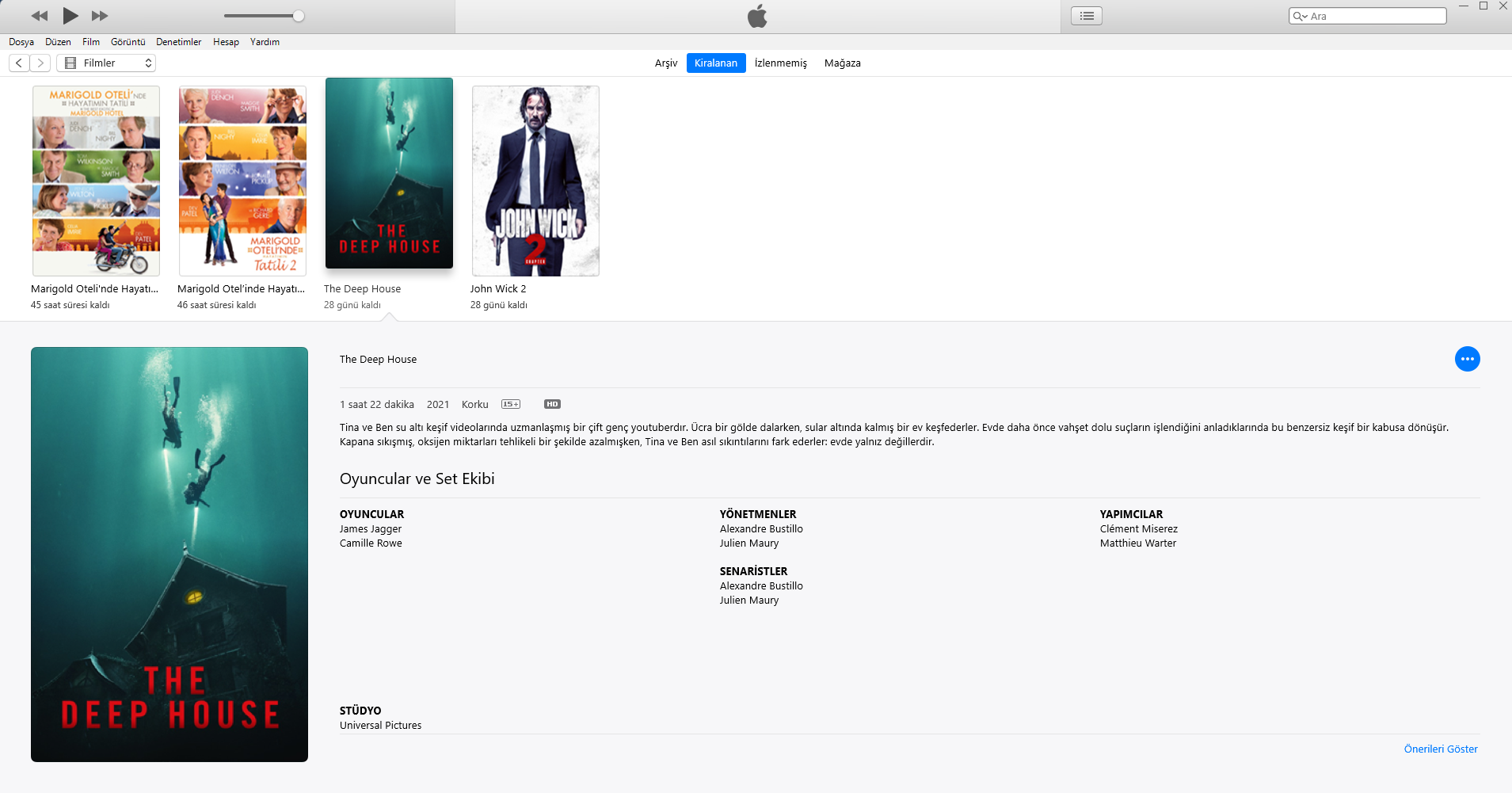
Task: Open the blue more options ellipsis button
Action: tap(1468, 359)
